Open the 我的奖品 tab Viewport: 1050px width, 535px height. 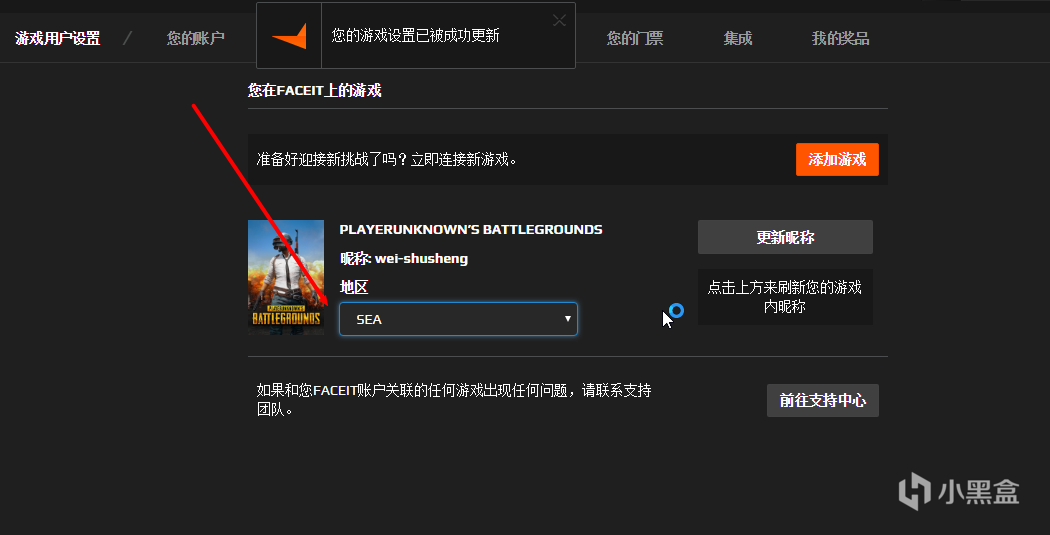[x=840, y=39]
